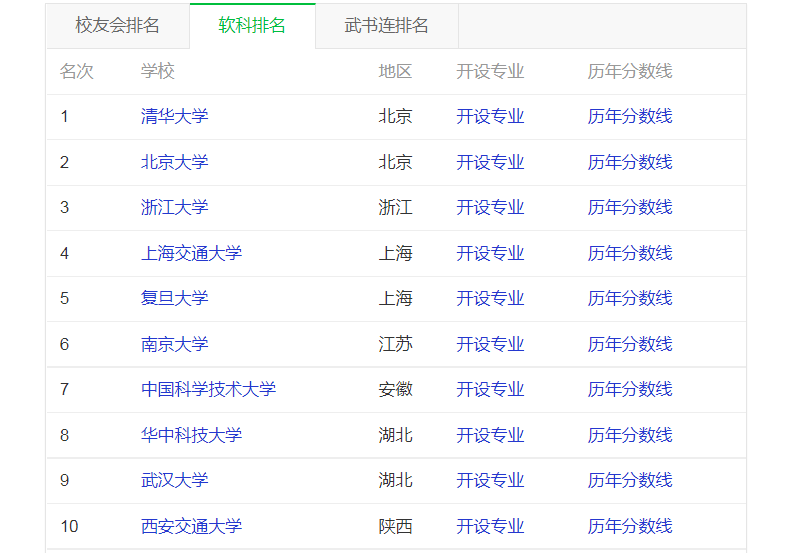View 开设专业 for 上海交通大学
Image resolution: width=790 pixels, height=553 pixels.
[490, 253]
